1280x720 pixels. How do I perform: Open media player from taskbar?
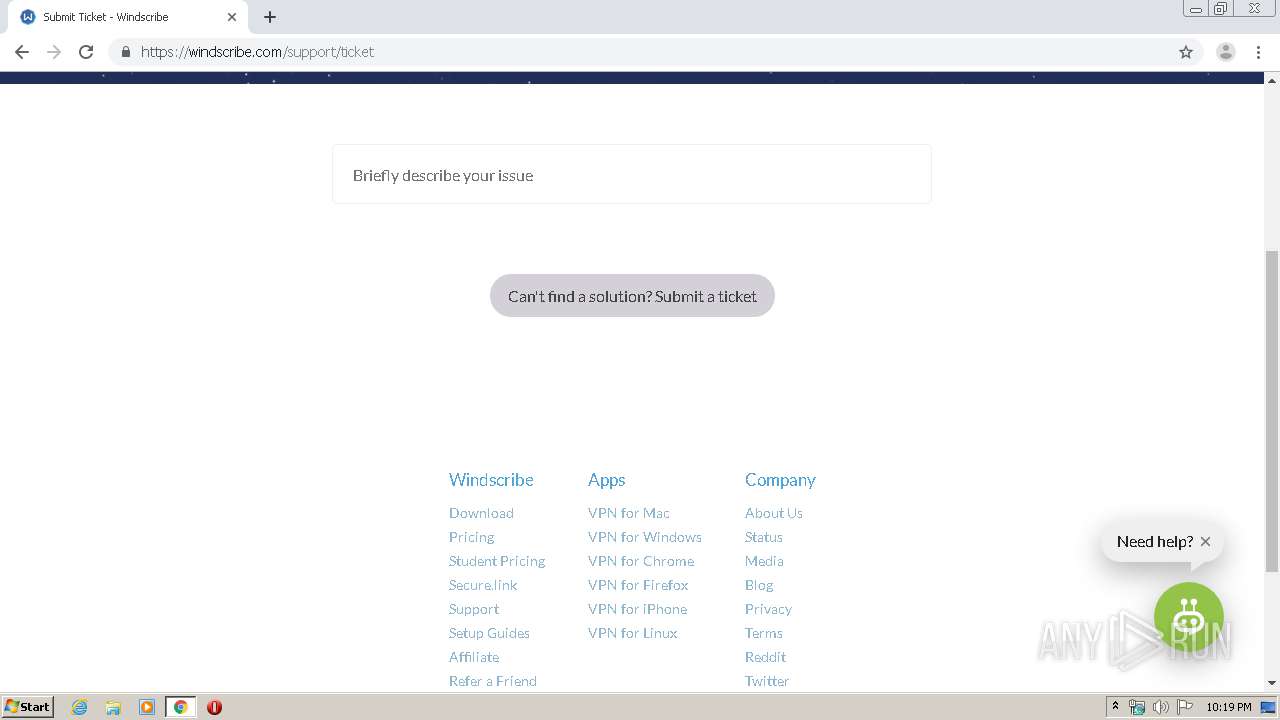(x=147, y=707)
